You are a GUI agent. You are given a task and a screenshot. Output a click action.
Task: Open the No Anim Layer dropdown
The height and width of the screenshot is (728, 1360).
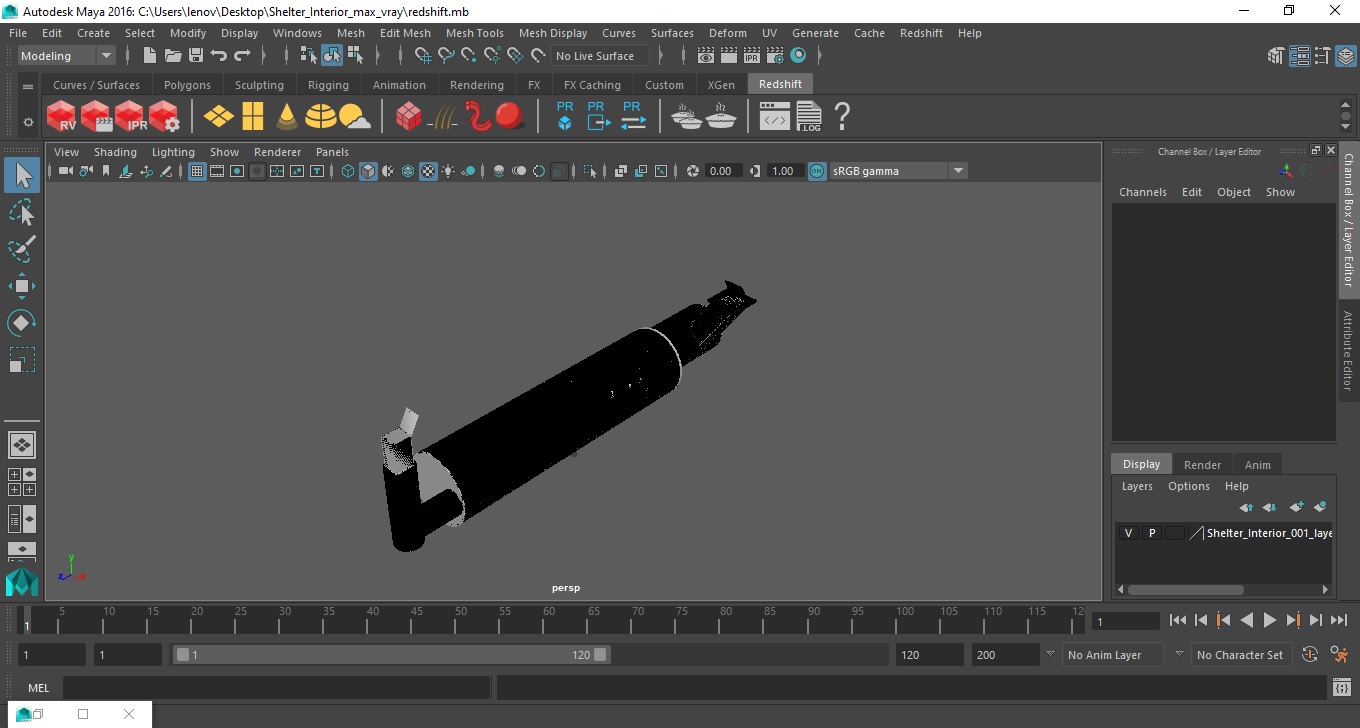1111,655
